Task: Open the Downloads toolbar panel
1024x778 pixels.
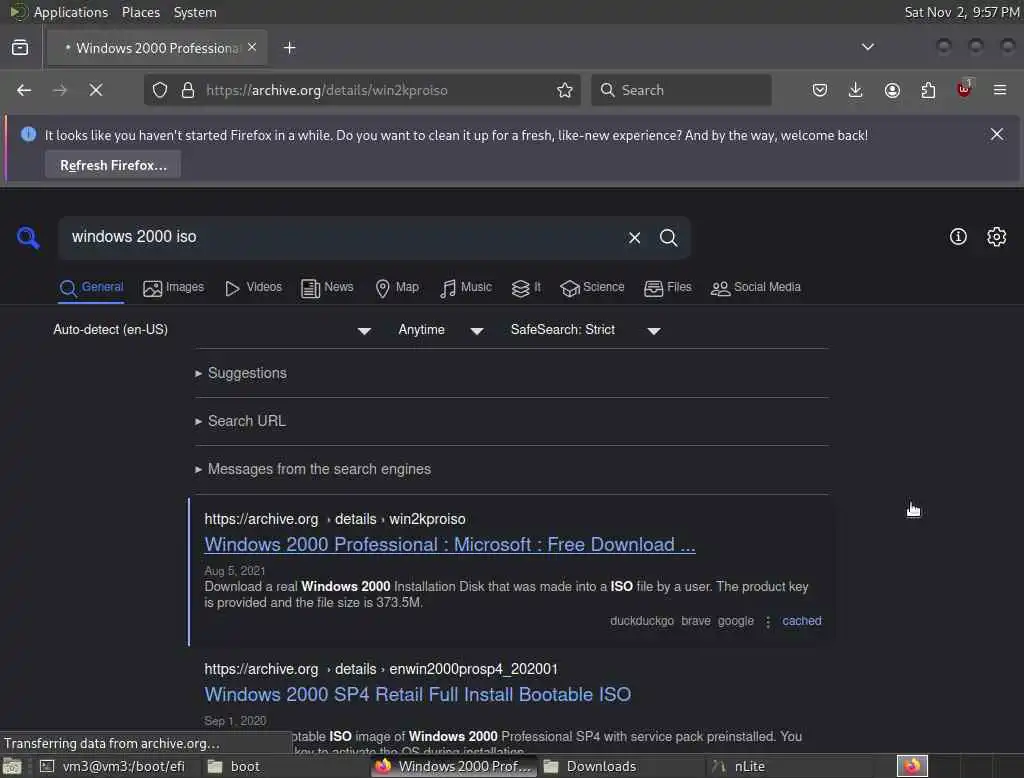Action: click(856, 90)
